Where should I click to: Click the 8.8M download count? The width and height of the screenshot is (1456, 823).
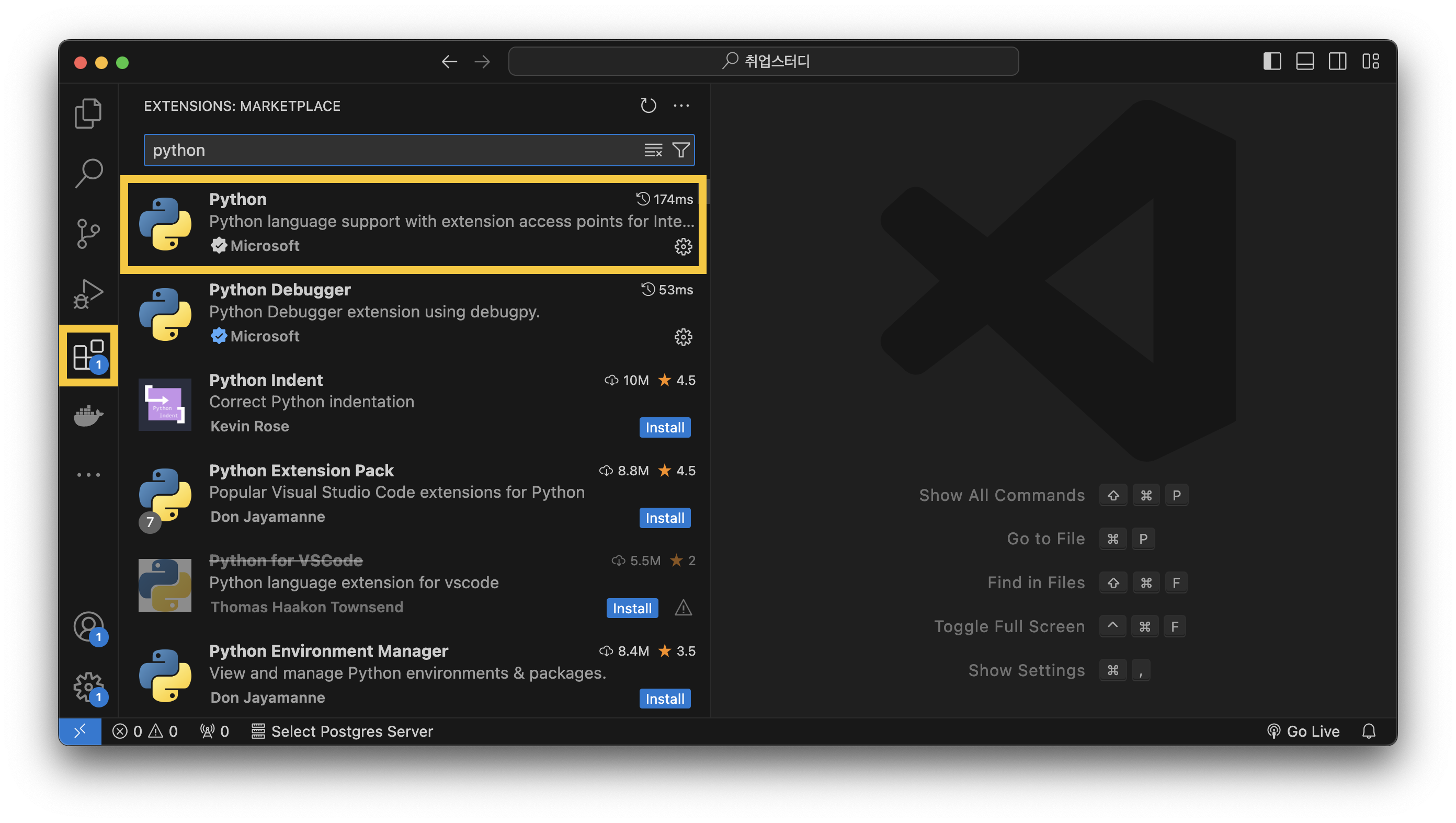pos(624,470)
